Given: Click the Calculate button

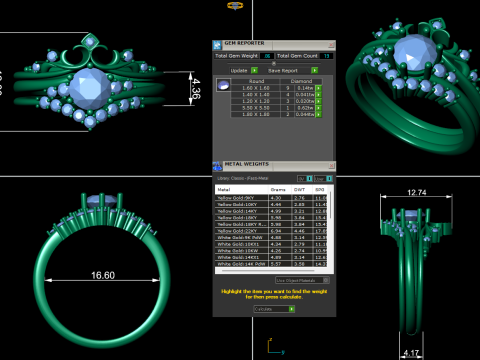Looking at the screenshot, I should tap(274, 309).
